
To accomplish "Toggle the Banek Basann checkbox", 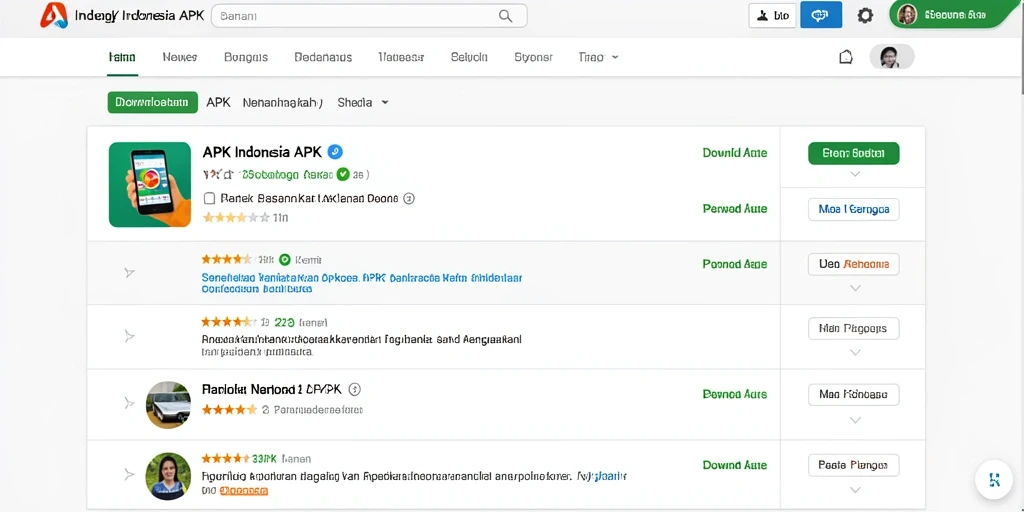I will (210, 198).
